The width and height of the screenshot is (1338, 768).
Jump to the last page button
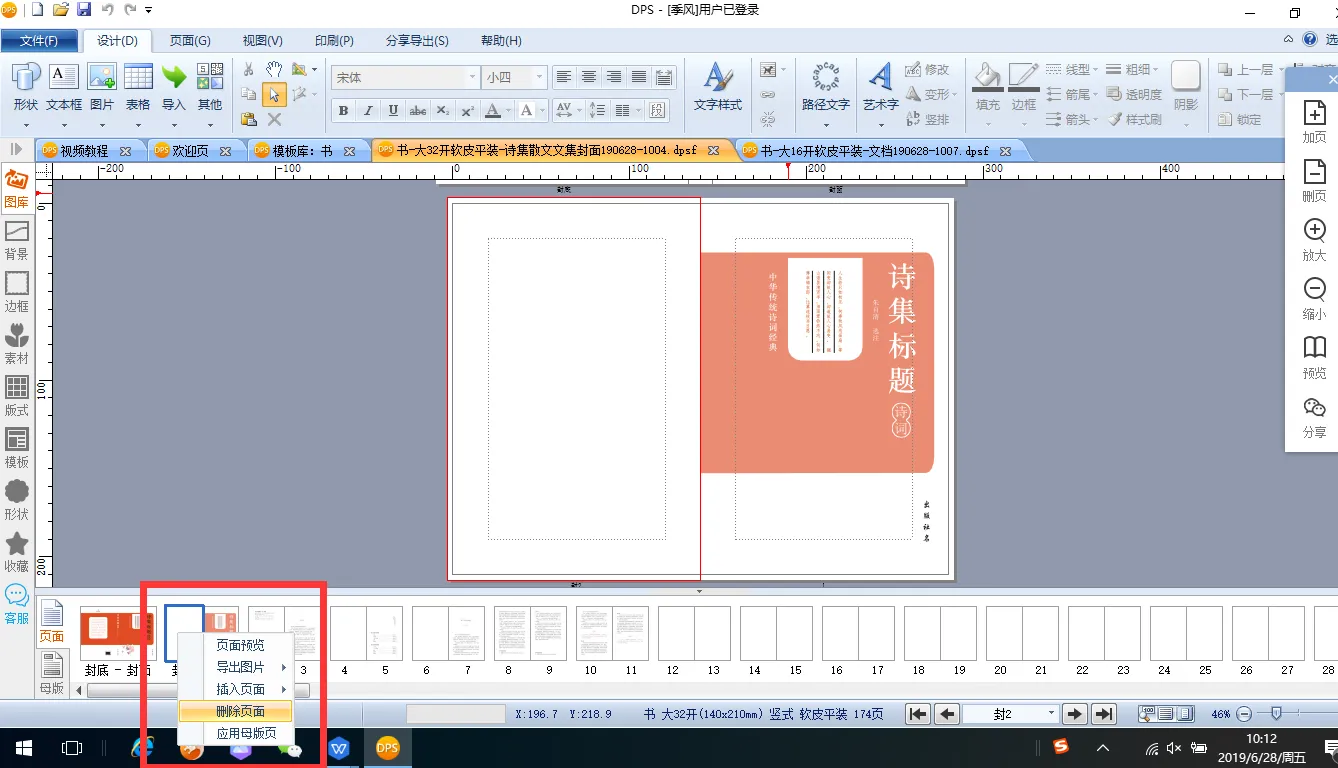[x=1103, y=714]
